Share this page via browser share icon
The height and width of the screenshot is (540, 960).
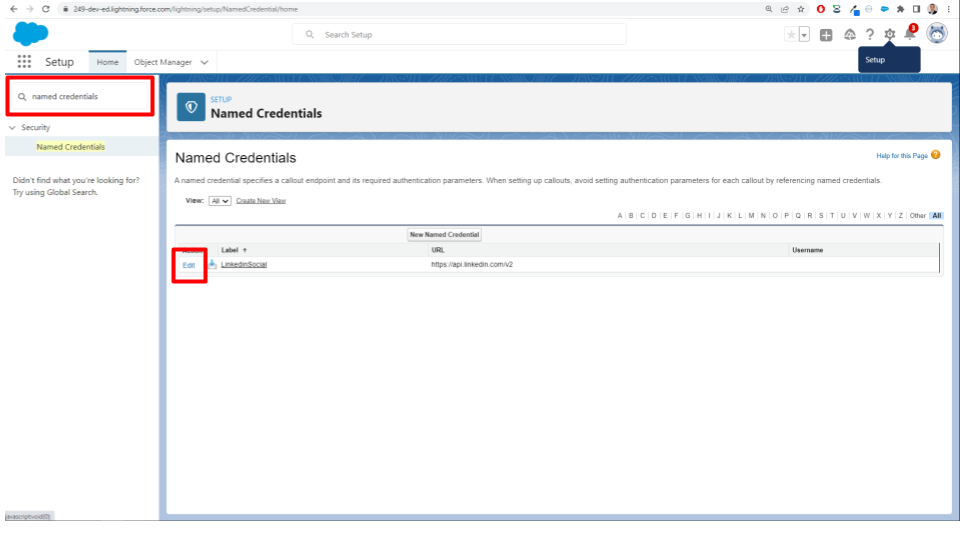[x=785, y=9]
